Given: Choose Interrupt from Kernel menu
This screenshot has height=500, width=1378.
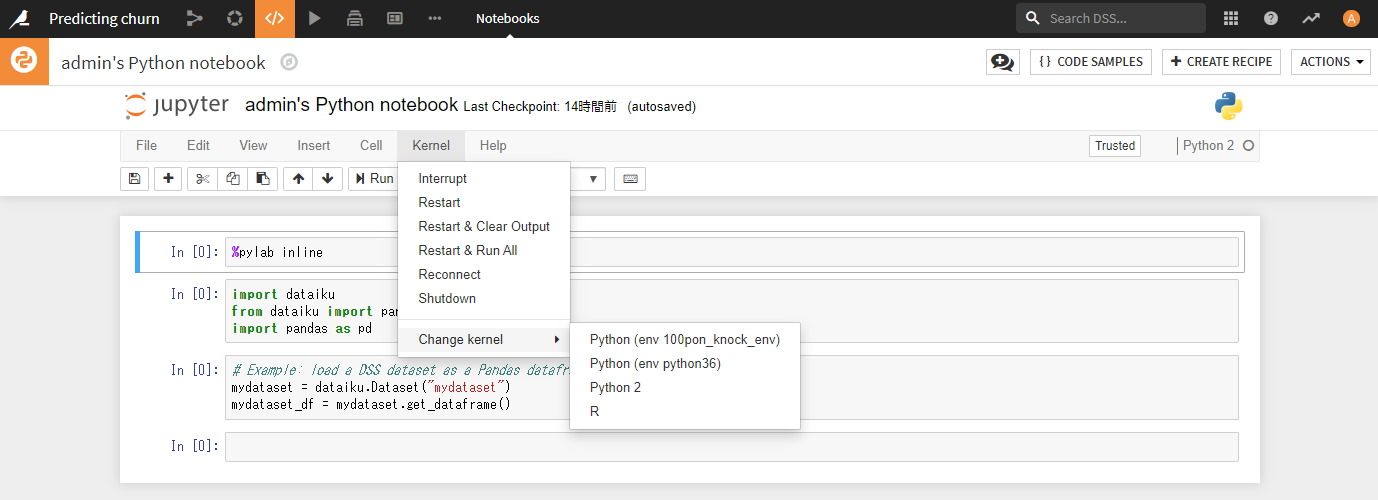Looking at the screenshot, I should pyautogui.click(x=484, y=178).
